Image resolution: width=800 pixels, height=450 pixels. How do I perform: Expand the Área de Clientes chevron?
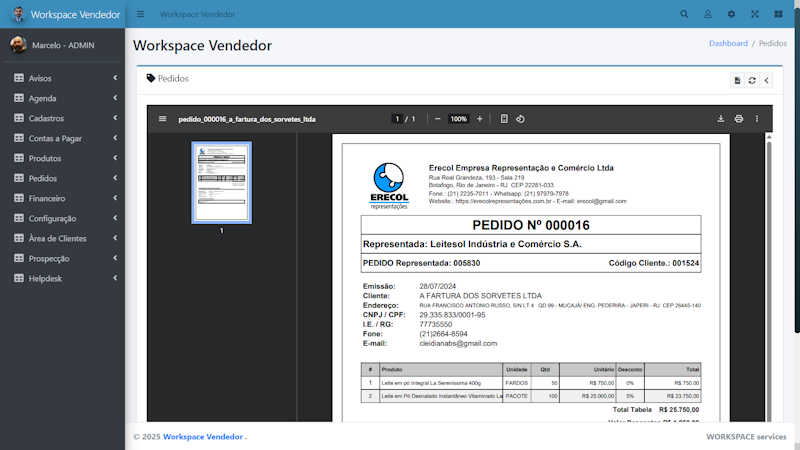coord(115,238)
